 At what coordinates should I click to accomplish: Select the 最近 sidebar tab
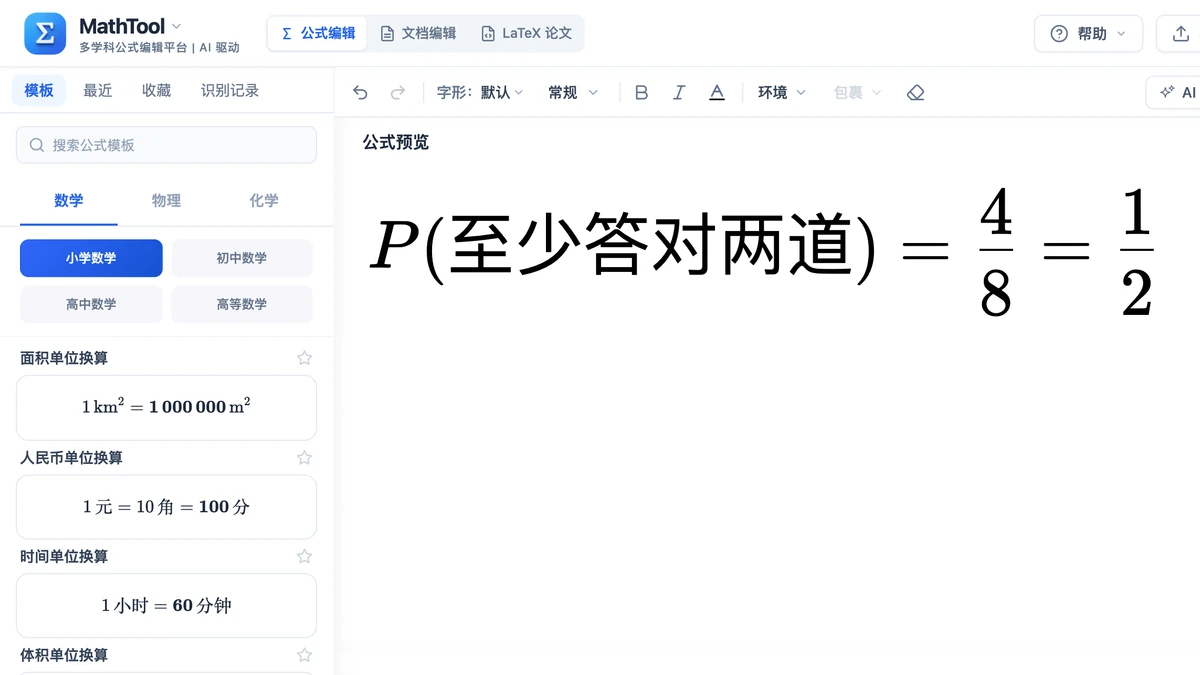[x=97, y=90]
